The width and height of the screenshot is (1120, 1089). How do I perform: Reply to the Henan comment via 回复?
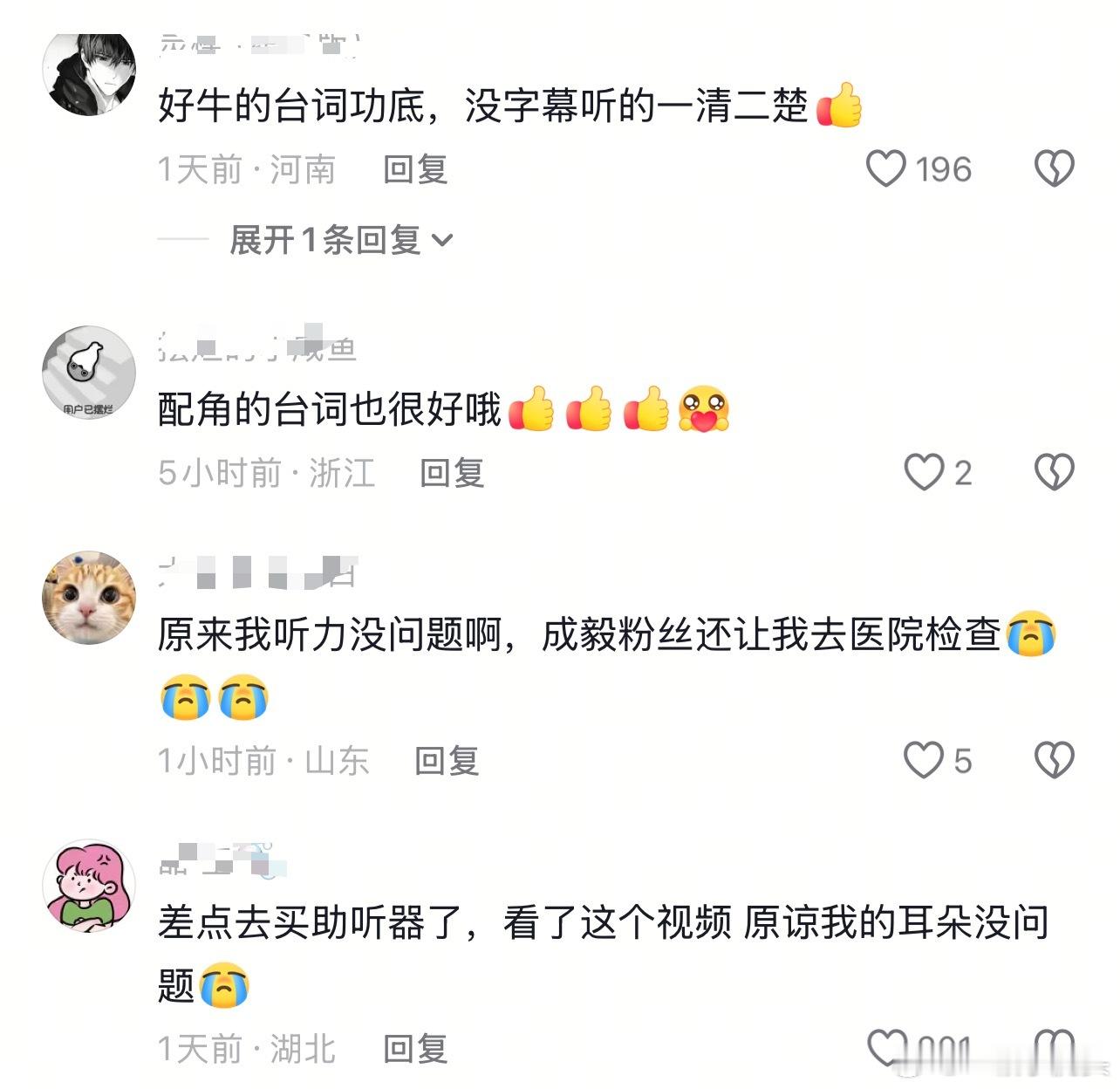point(416,169)
